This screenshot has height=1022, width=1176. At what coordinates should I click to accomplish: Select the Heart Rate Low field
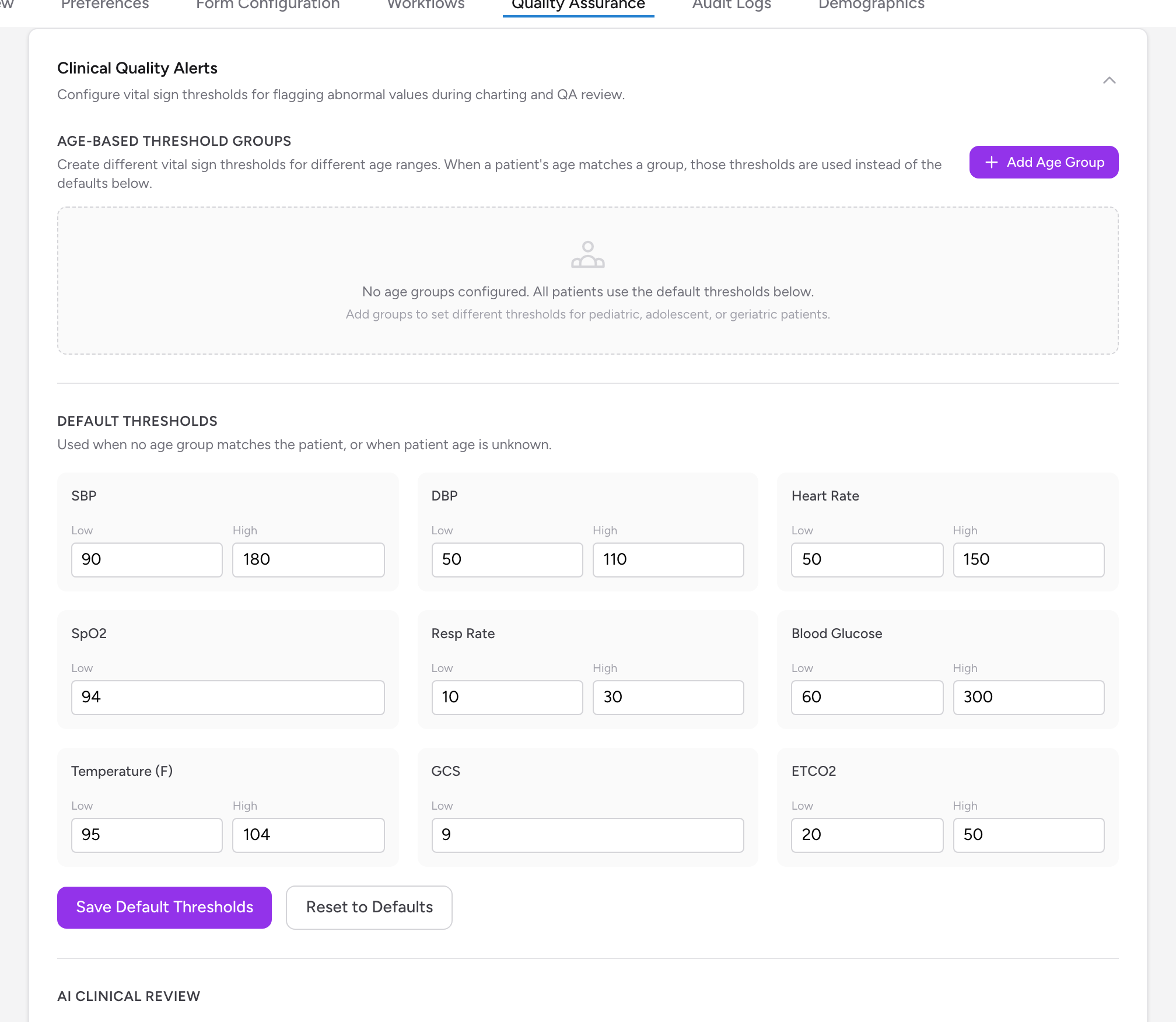(x=867, y=559)
